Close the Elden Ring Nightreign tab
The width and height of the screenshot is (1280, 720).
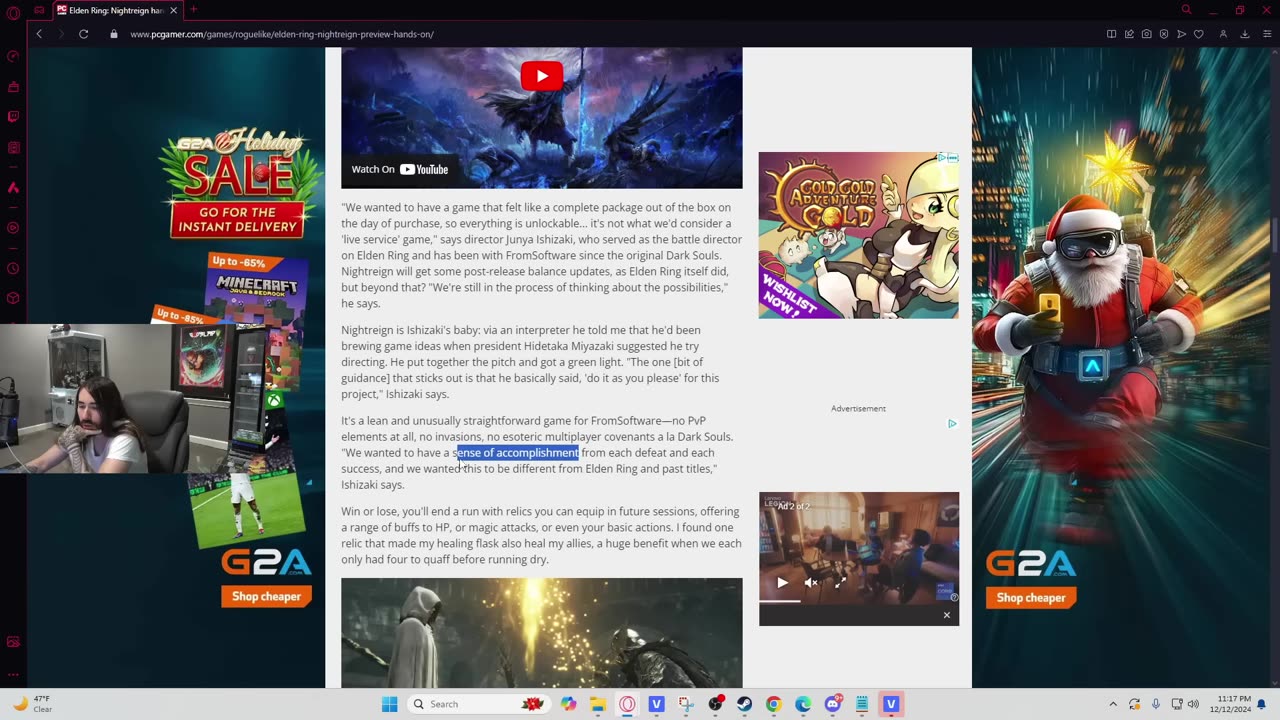pyautogui.click(x=173, y=10)
